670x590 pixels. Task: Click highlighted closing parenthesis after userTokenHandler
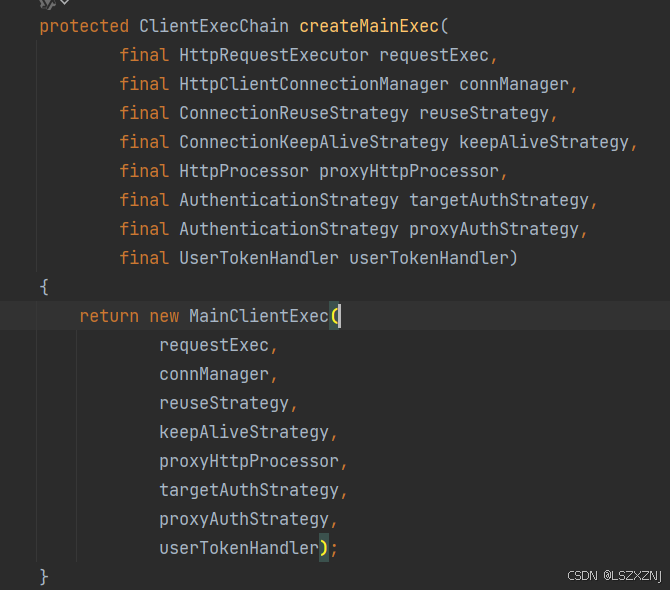324,549
